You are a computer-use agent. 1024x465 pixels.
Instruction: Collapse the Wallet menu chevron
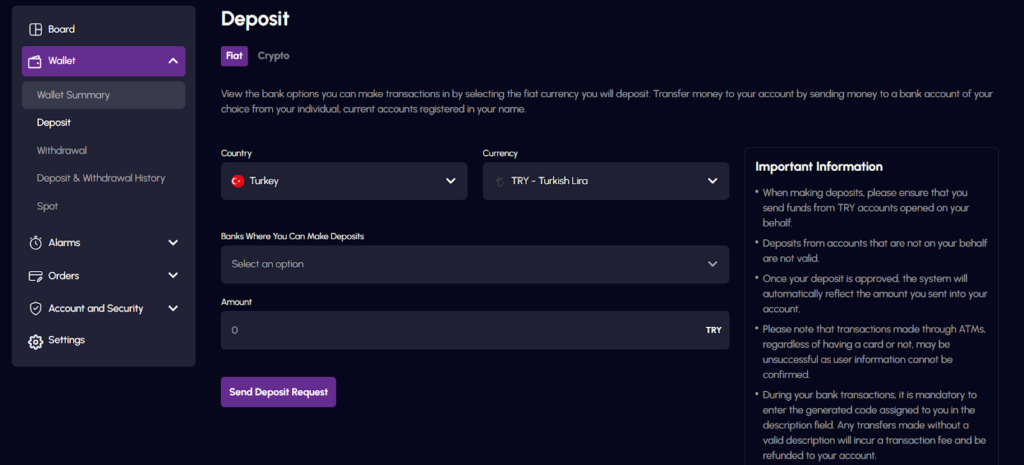pos(172,61)
